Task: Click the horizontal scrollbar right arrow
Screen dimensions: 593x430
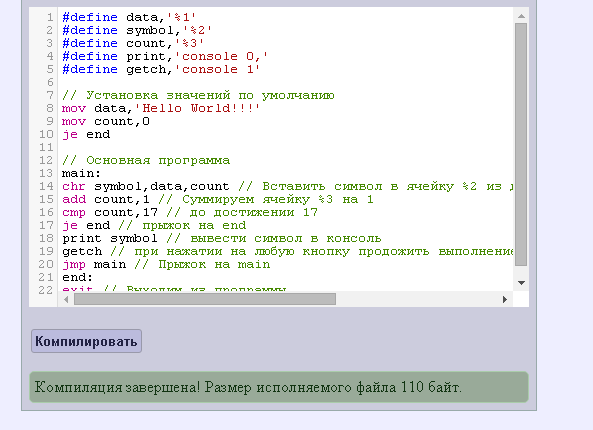Action: (505, 300)
